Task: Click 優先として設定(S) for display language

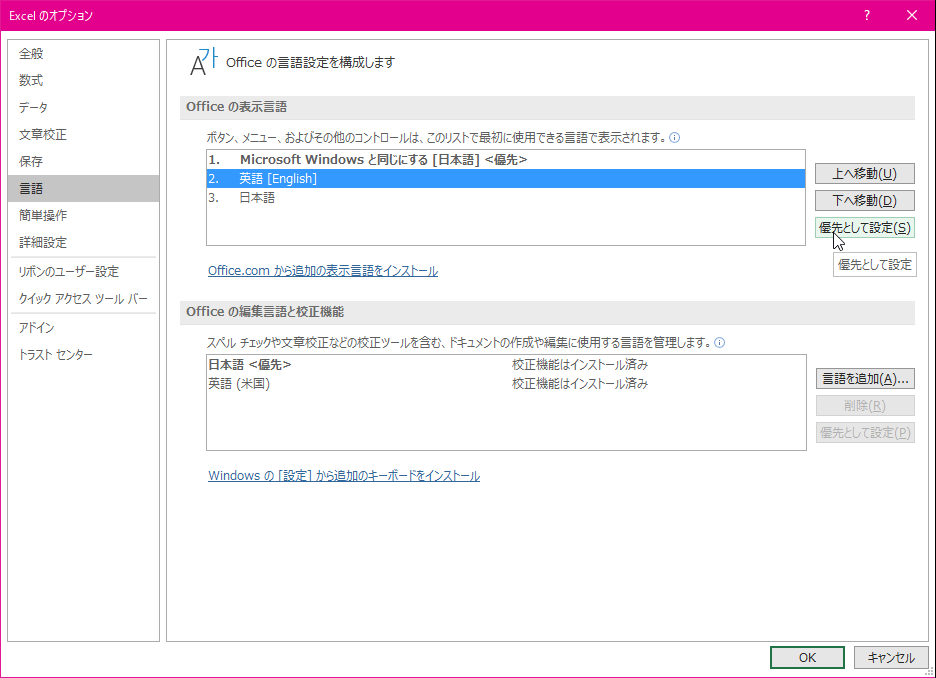Action: 864,227
